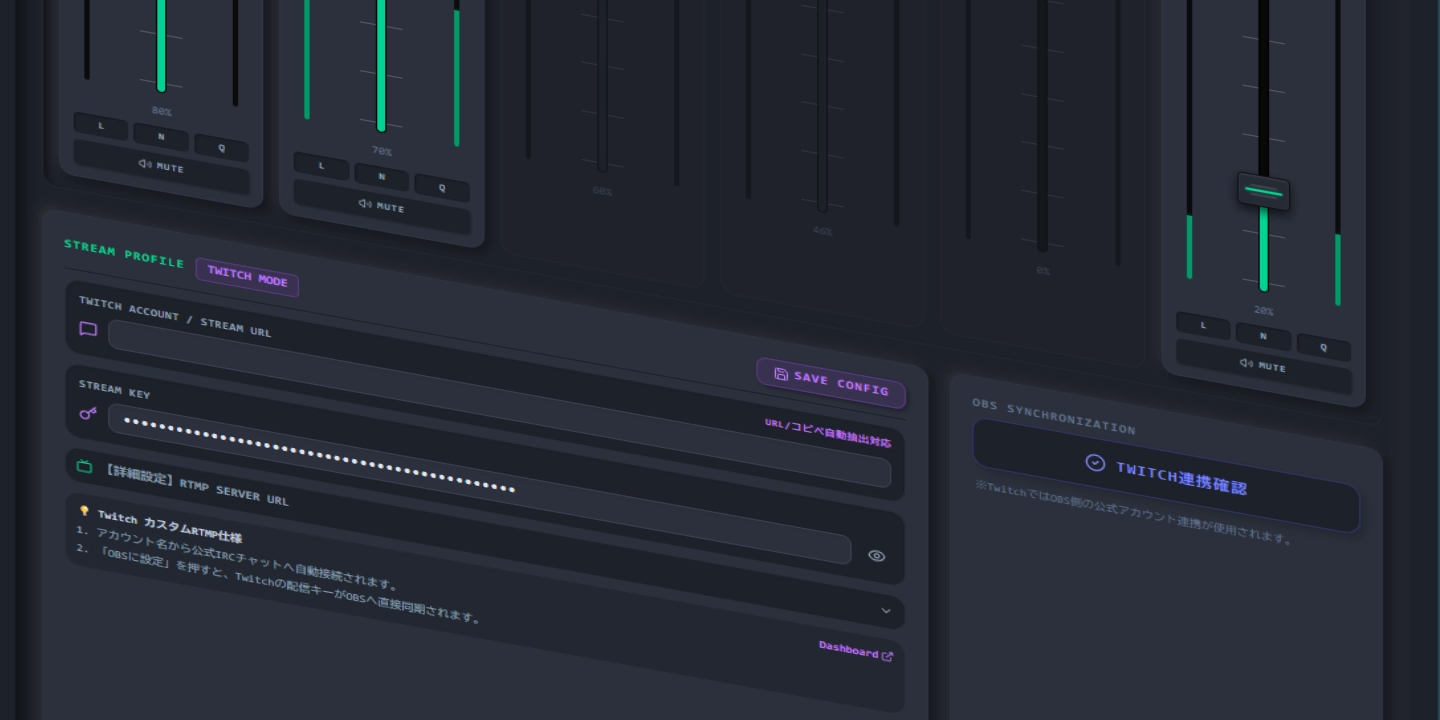Viewport: 1440px width, 720px height.
Task: Click the OBS Synchronization heading
Action: [x=1054, y=416]
